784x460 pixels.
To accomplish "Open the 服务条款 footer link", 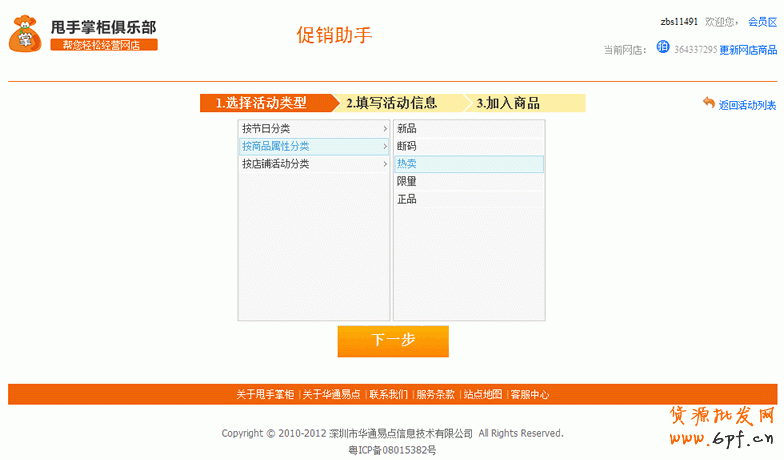I will click(435, 395).
